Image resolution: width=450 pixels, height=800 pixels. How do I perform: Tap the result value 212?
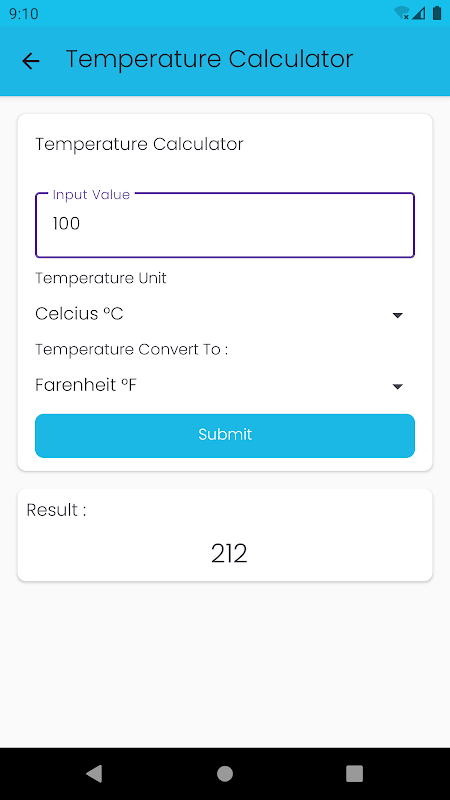point(229,554)
